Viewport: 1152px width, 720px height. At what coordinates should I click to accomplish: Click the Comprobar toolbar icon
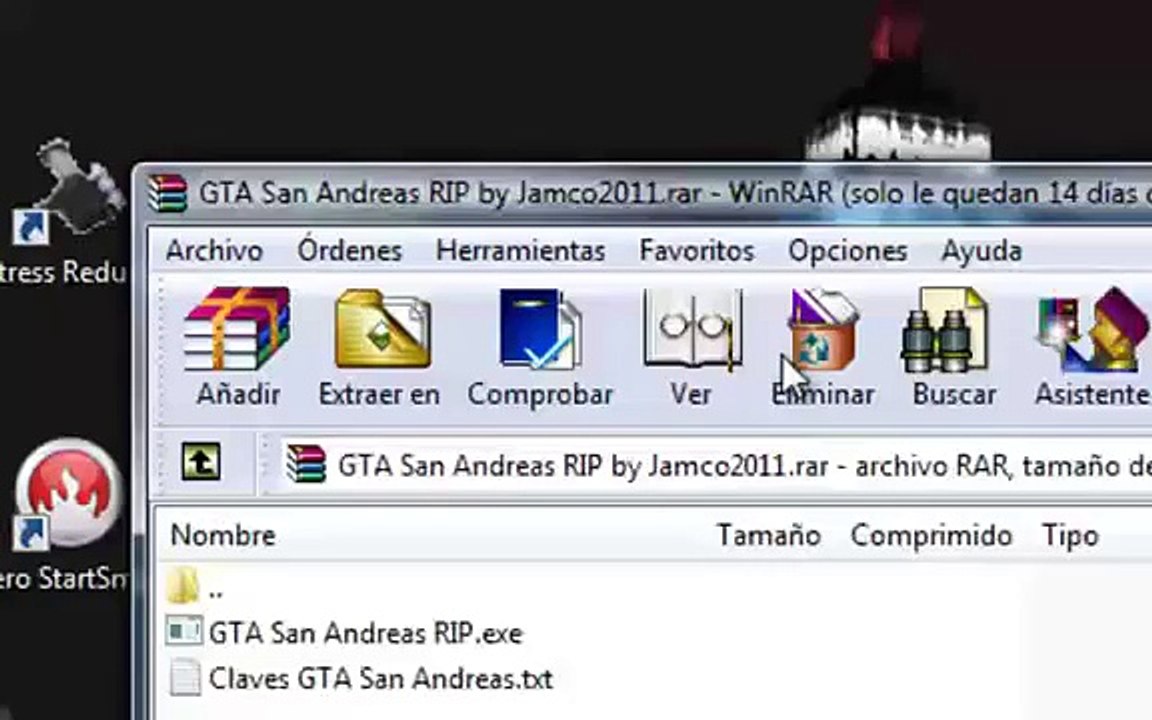540,328
